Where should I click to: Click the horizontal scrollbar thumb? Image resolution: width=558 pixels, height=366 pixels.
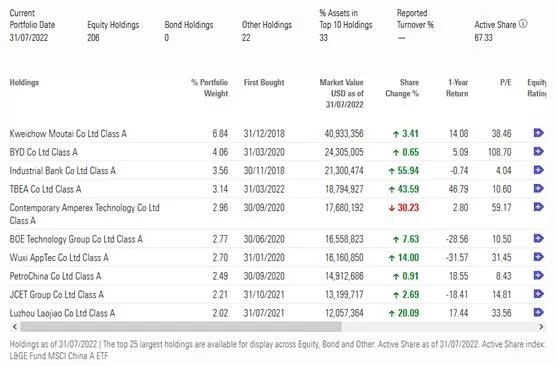point(181,326)
